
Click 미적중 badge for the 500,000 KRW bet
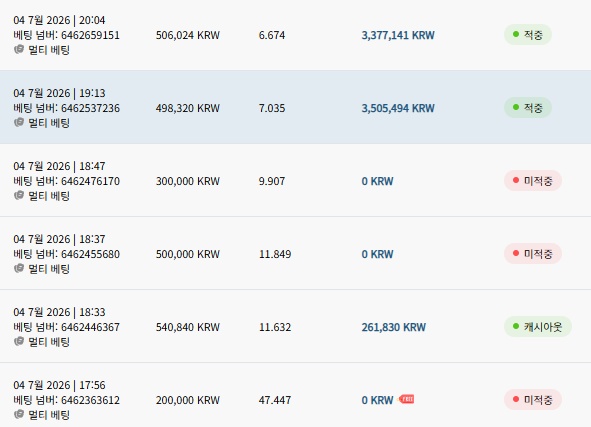[533, 254]
